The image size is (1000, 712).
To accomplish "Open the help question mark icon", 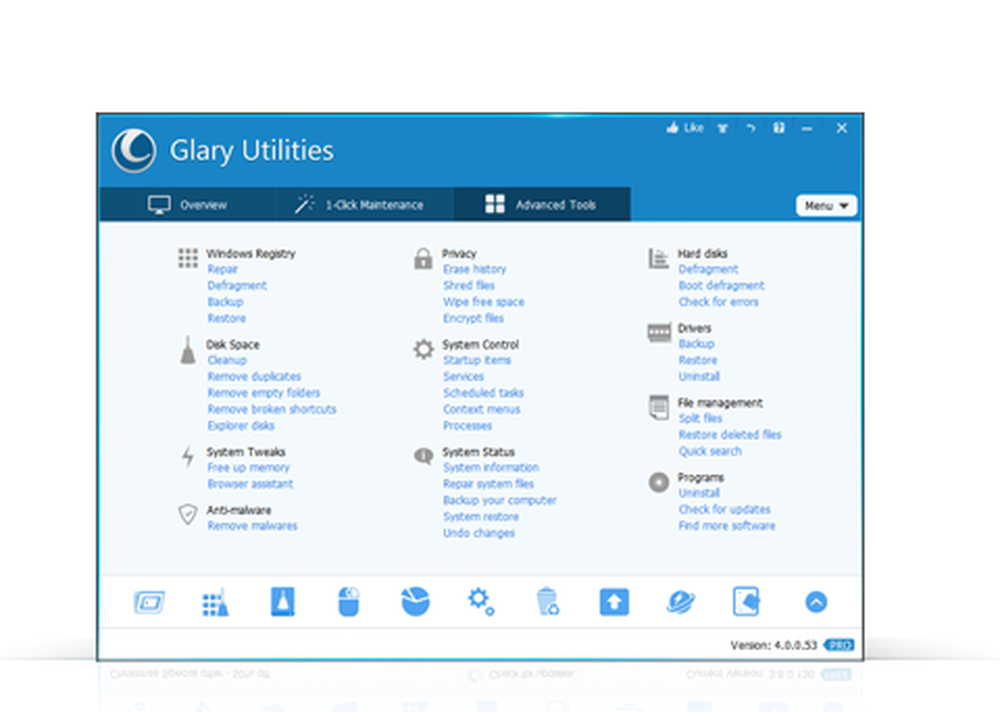I will point(778,128).
